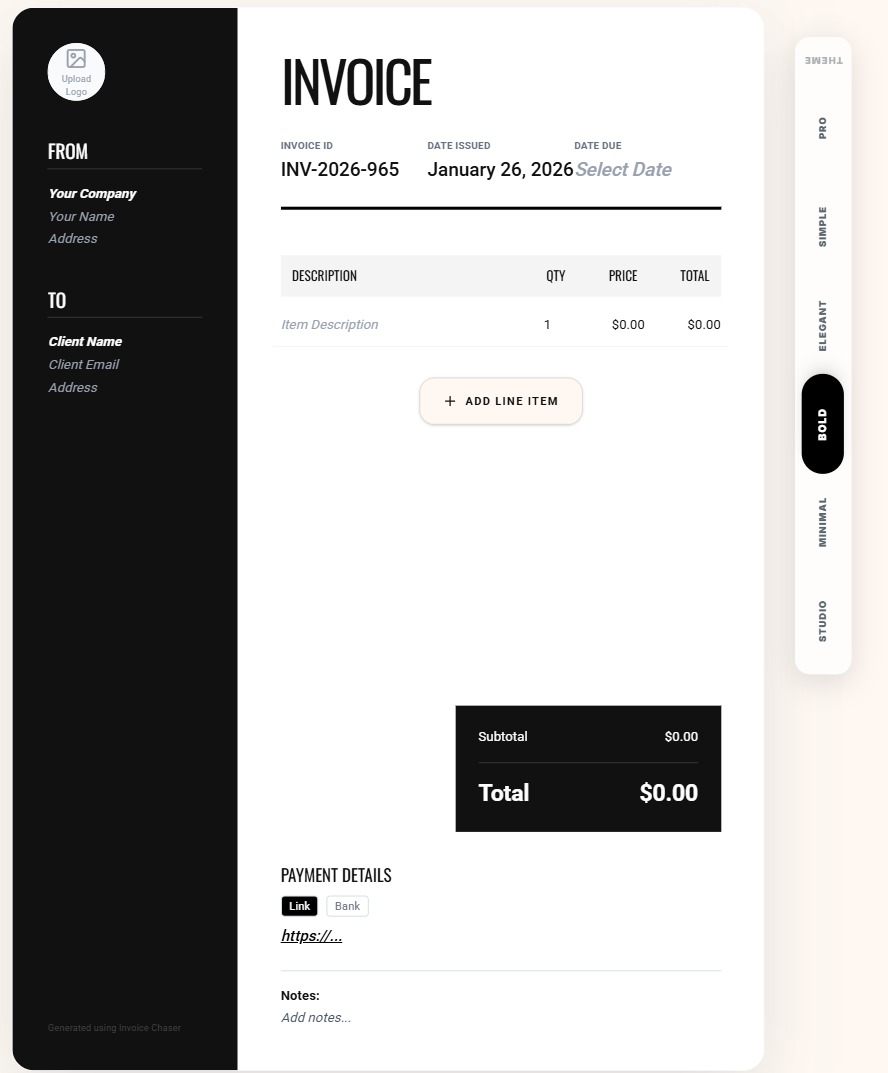Click the Add Line Item button
The image size is (888, 1073).
501,401
